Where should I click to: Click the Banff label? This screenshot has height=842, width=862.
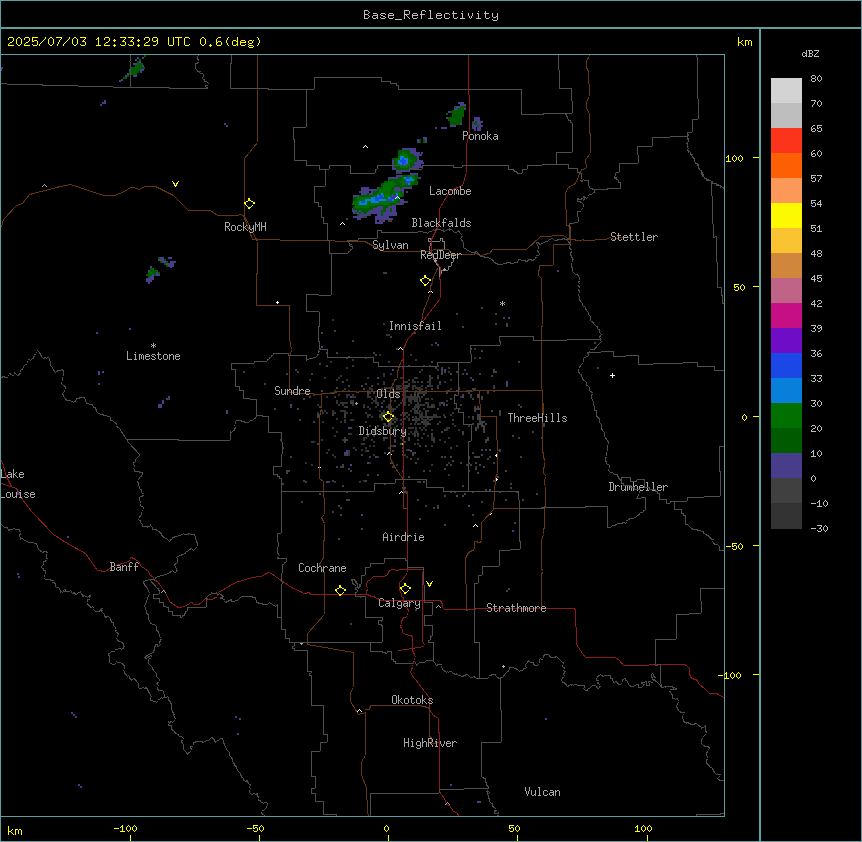point(124,567)
